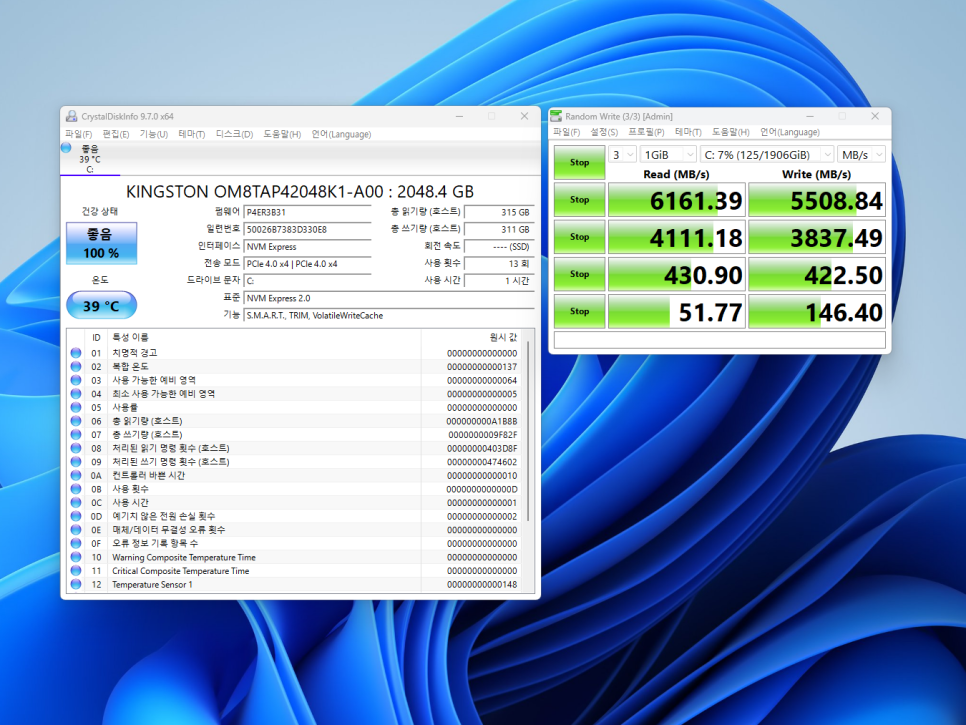Click the 원시 값 column header
Image resolution: width=966 pixels, height=725 pixels.
(472, 337)
